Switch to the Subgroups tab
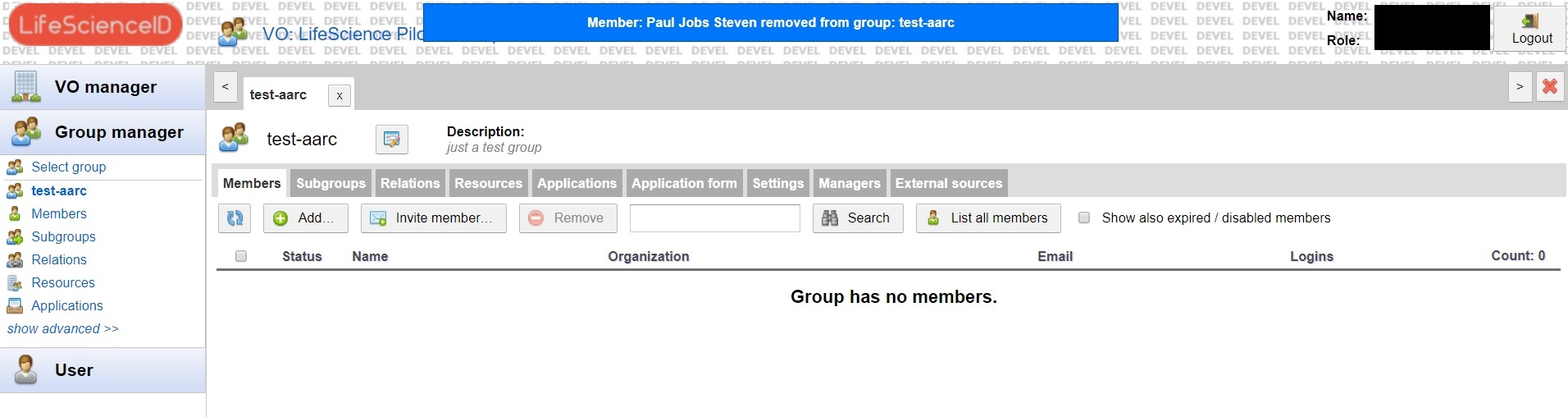 point(330,183)
